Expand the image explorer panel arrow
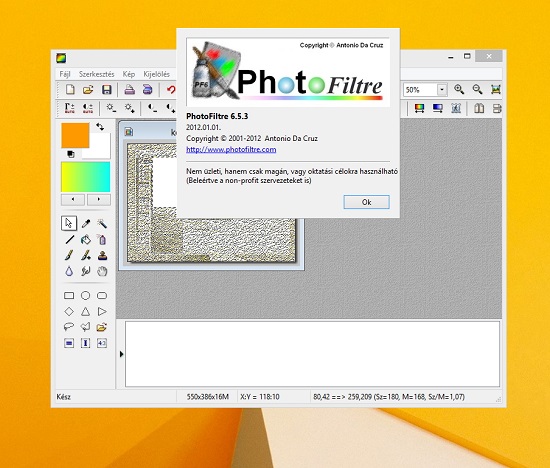This screenshot has width=550, height=468. coord(121,354)
